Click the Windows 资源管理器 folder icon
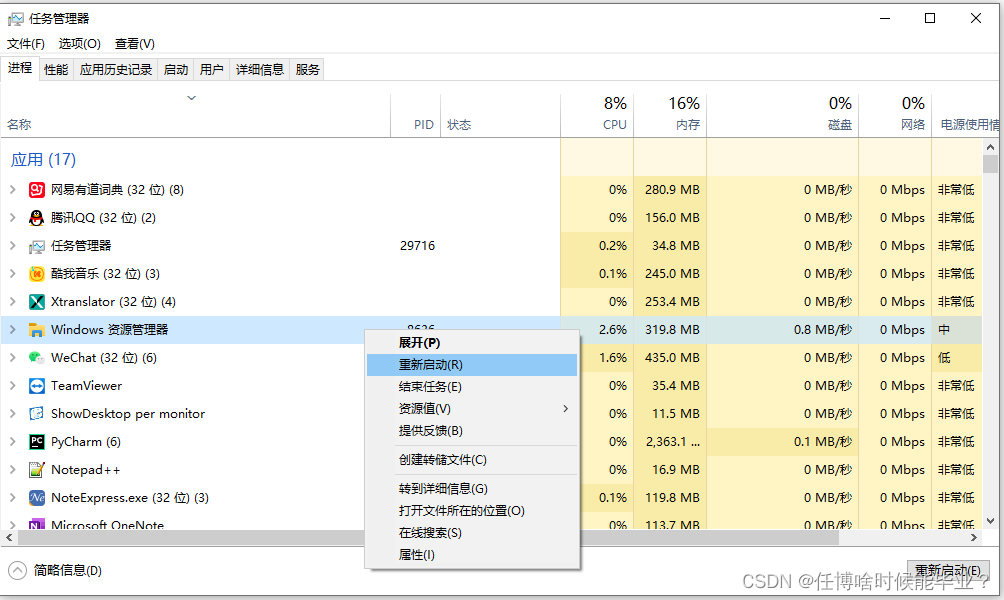Viewport: 1004px width, 600px height. coord(36,330)
